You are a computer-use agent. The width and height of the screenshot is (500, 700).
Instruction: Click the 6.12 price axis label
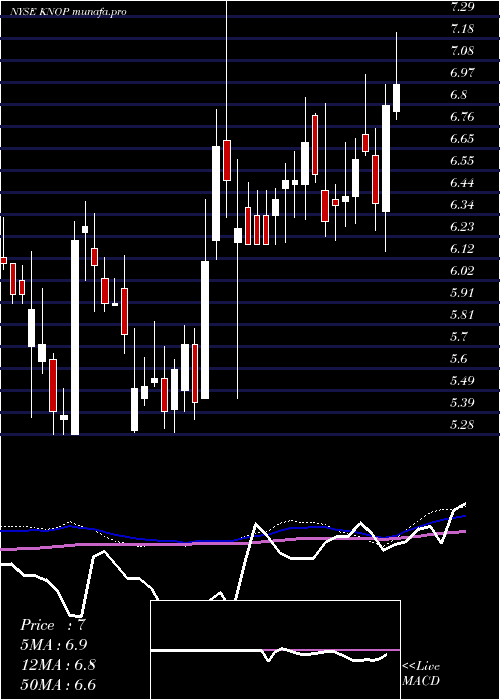462,248
